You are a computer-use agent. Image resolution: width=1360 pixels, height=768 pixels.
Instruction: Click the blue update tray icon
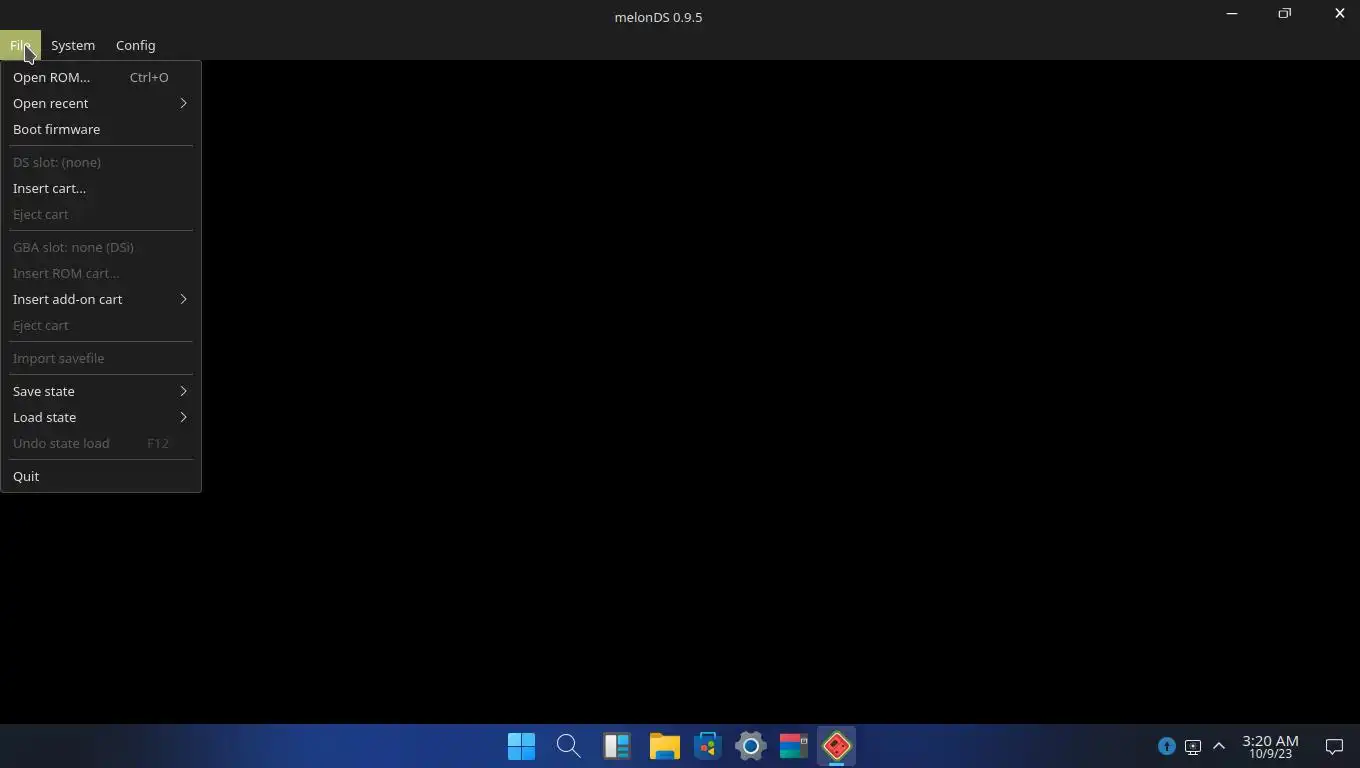point(1166,746)
